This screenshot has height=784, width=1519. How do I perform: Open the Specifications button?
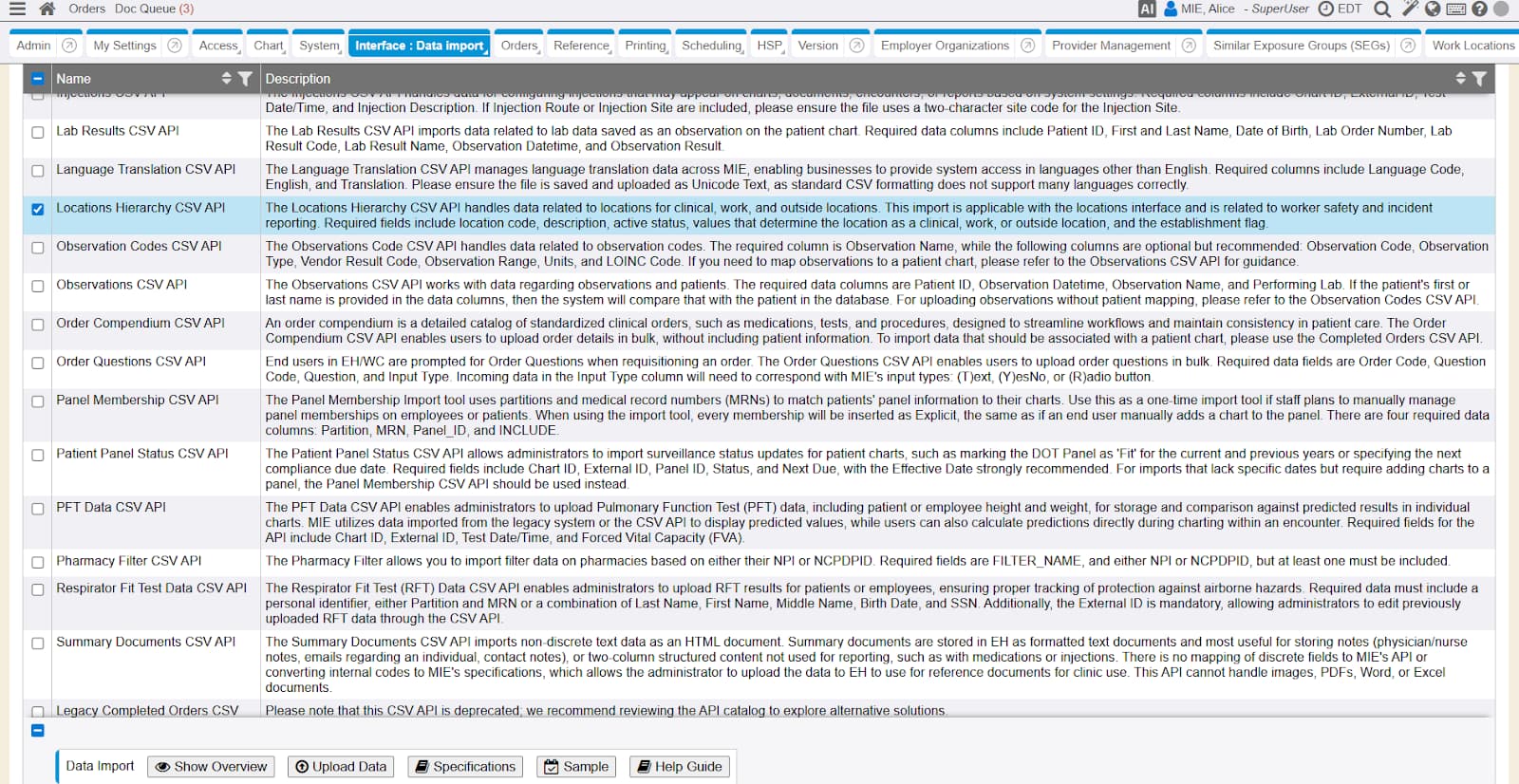coord(465,766)
